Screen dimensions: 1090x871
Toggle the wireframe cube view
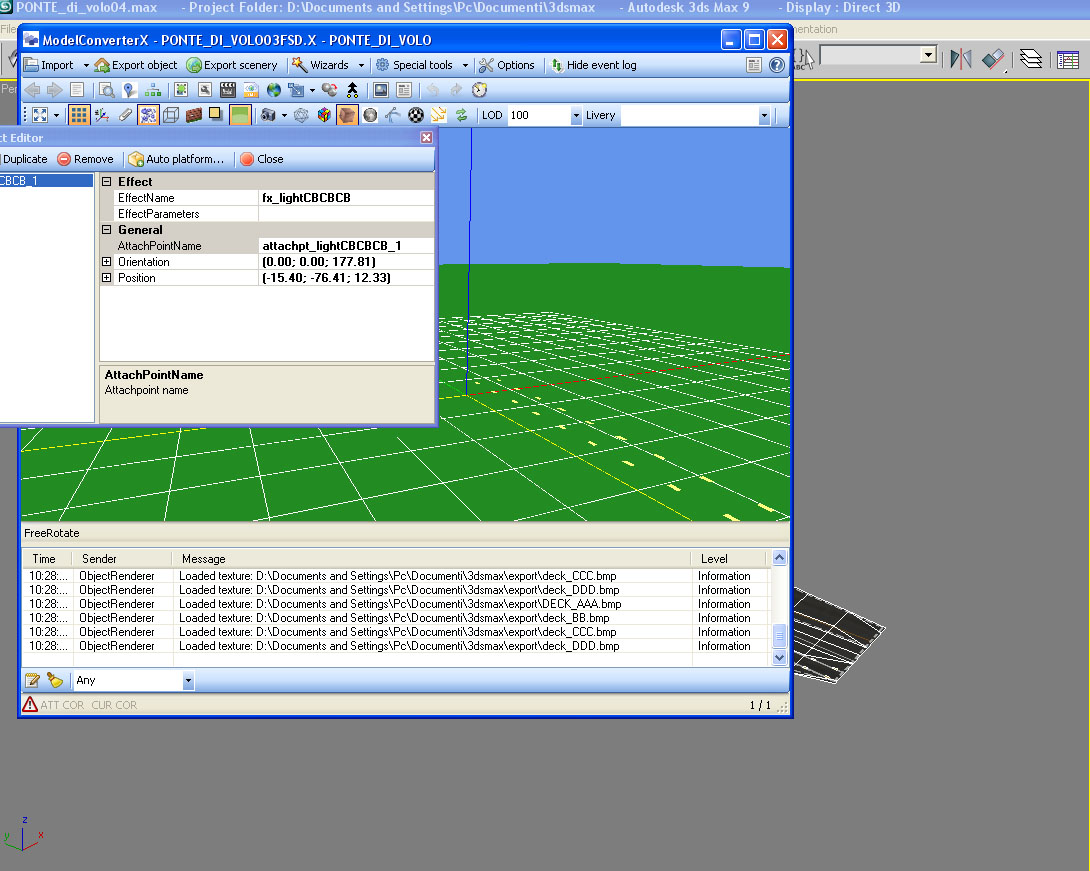[171, 115]
